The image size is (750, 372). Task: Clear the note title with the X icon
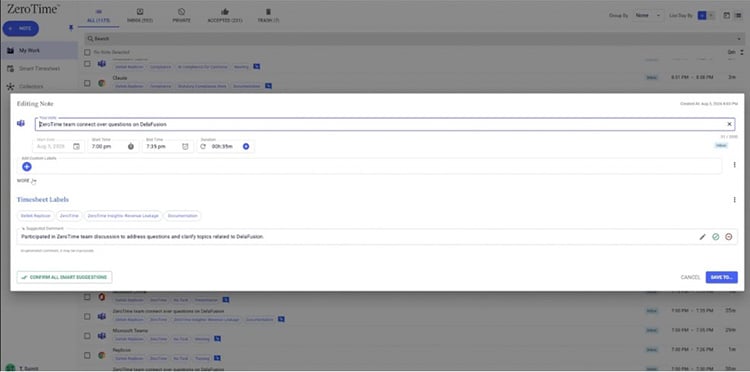click(729, 124)
